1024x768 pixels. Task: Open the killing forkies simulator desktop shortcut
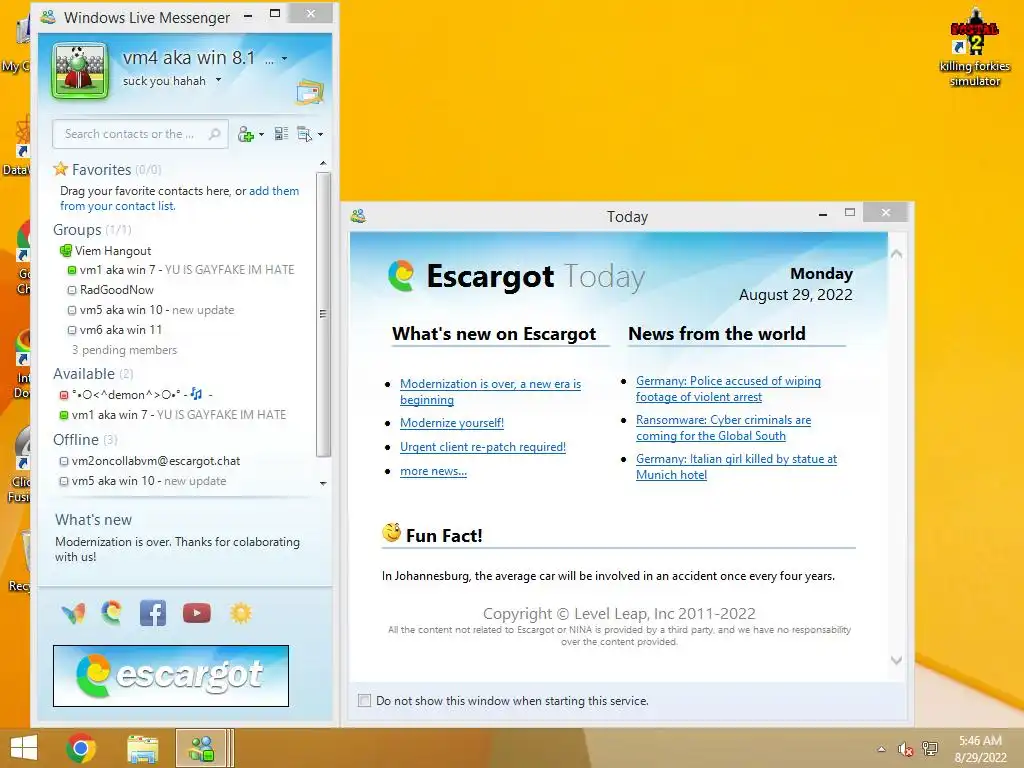(x=974, y=47)
